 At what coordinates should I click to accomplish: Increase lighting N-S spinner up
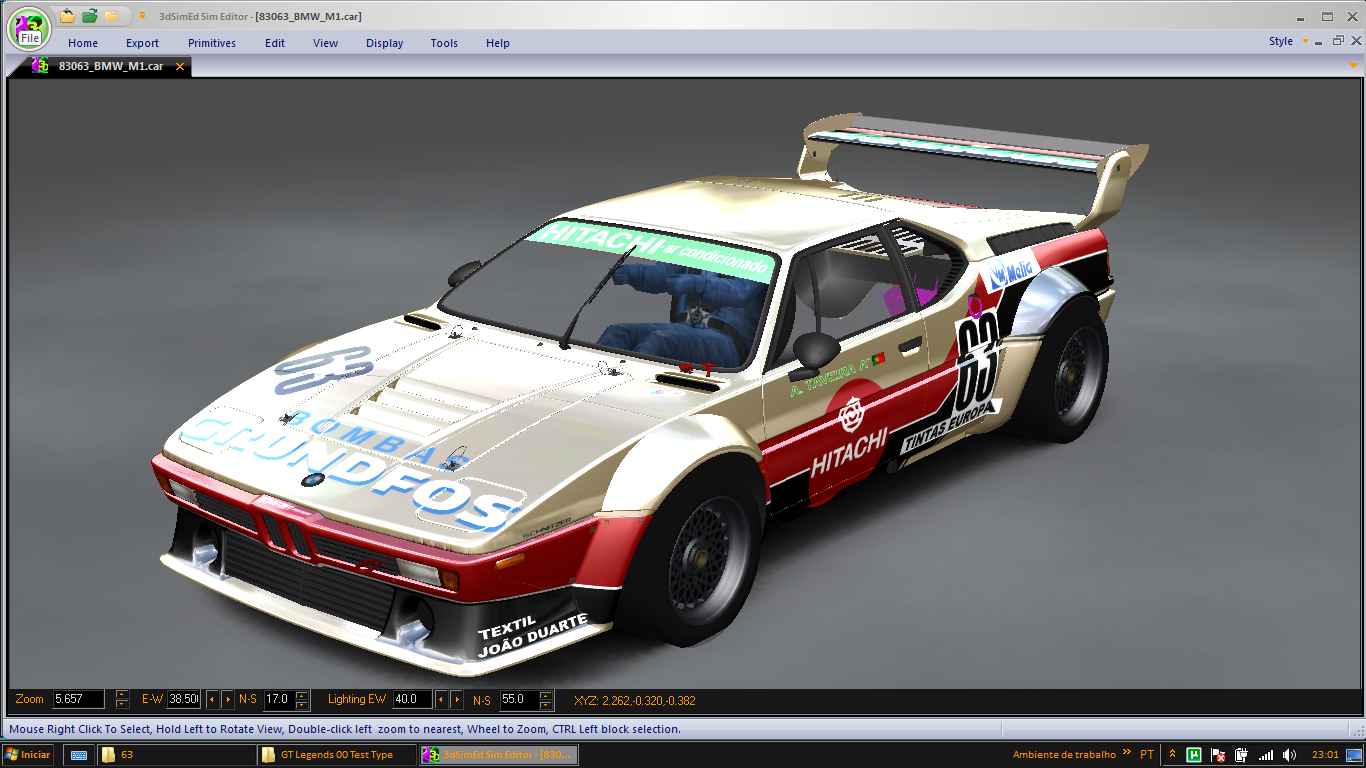[x=546, y=695]
